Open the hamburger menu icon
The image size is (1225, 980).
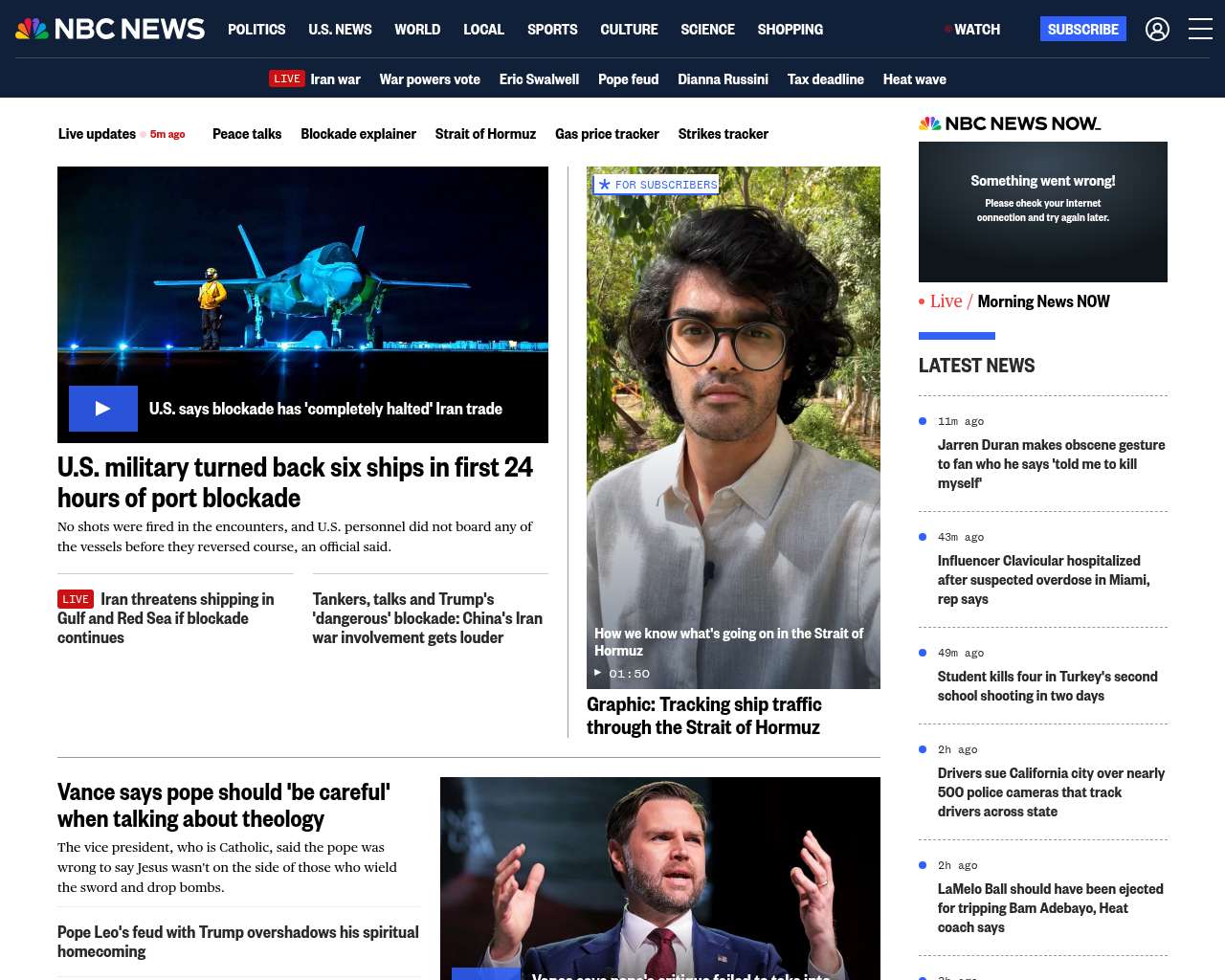coord(1200,30)
